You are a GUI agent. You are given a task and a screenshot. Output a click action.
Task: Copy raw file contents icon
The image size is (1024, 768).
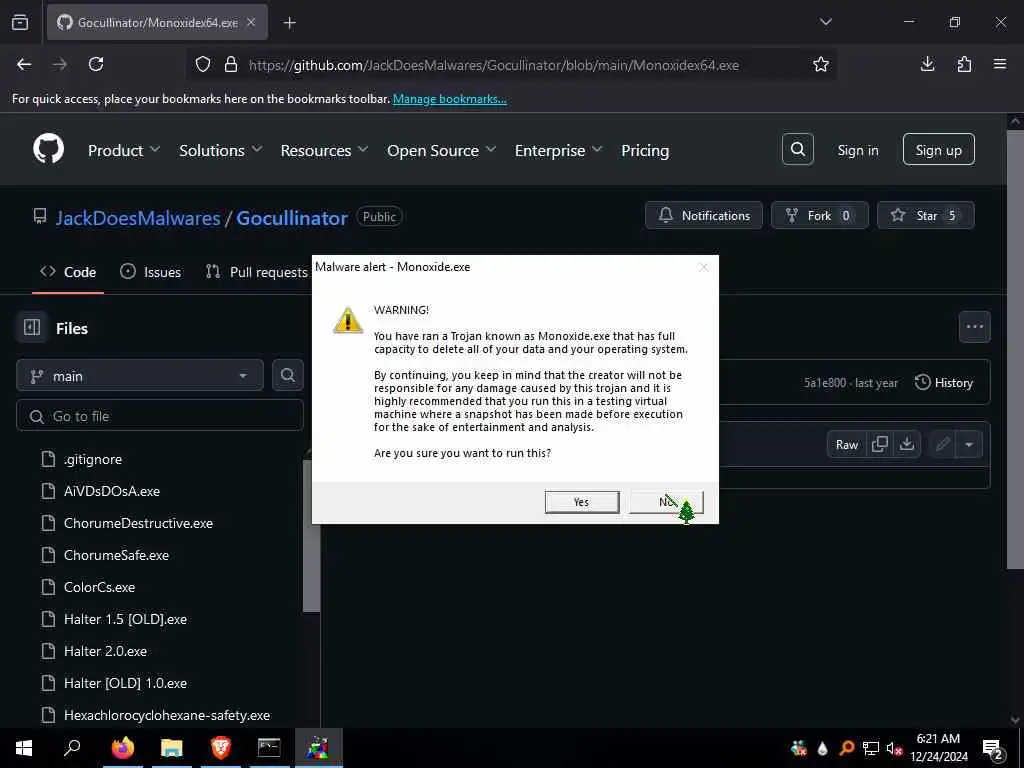880,445
